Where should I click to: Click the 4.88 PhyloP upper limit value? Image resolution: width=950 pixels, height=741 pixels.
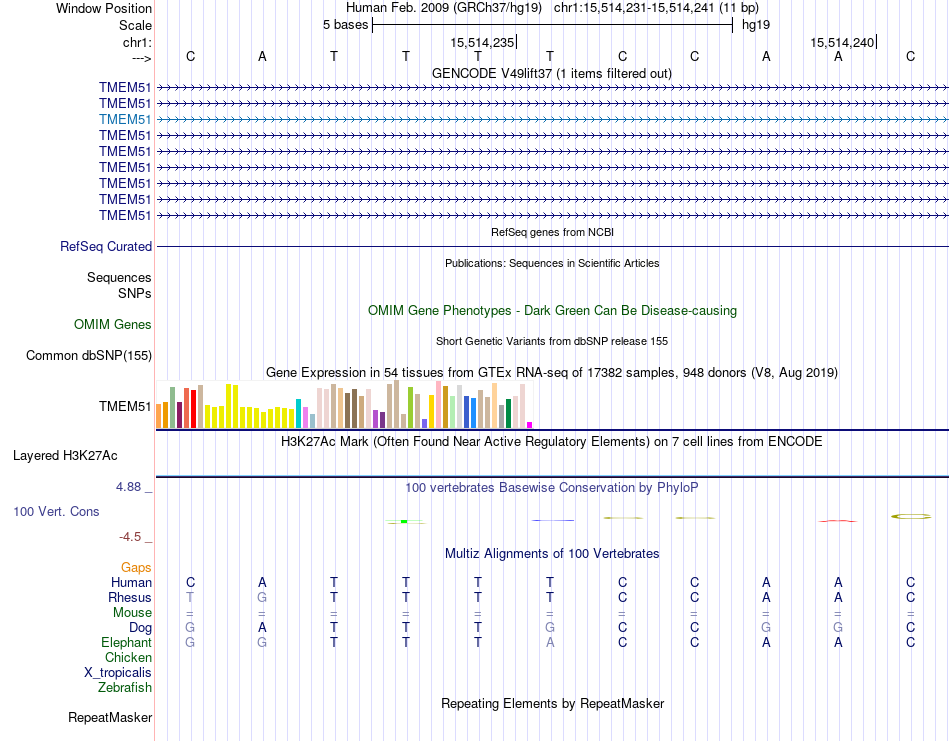click(128, 487)
